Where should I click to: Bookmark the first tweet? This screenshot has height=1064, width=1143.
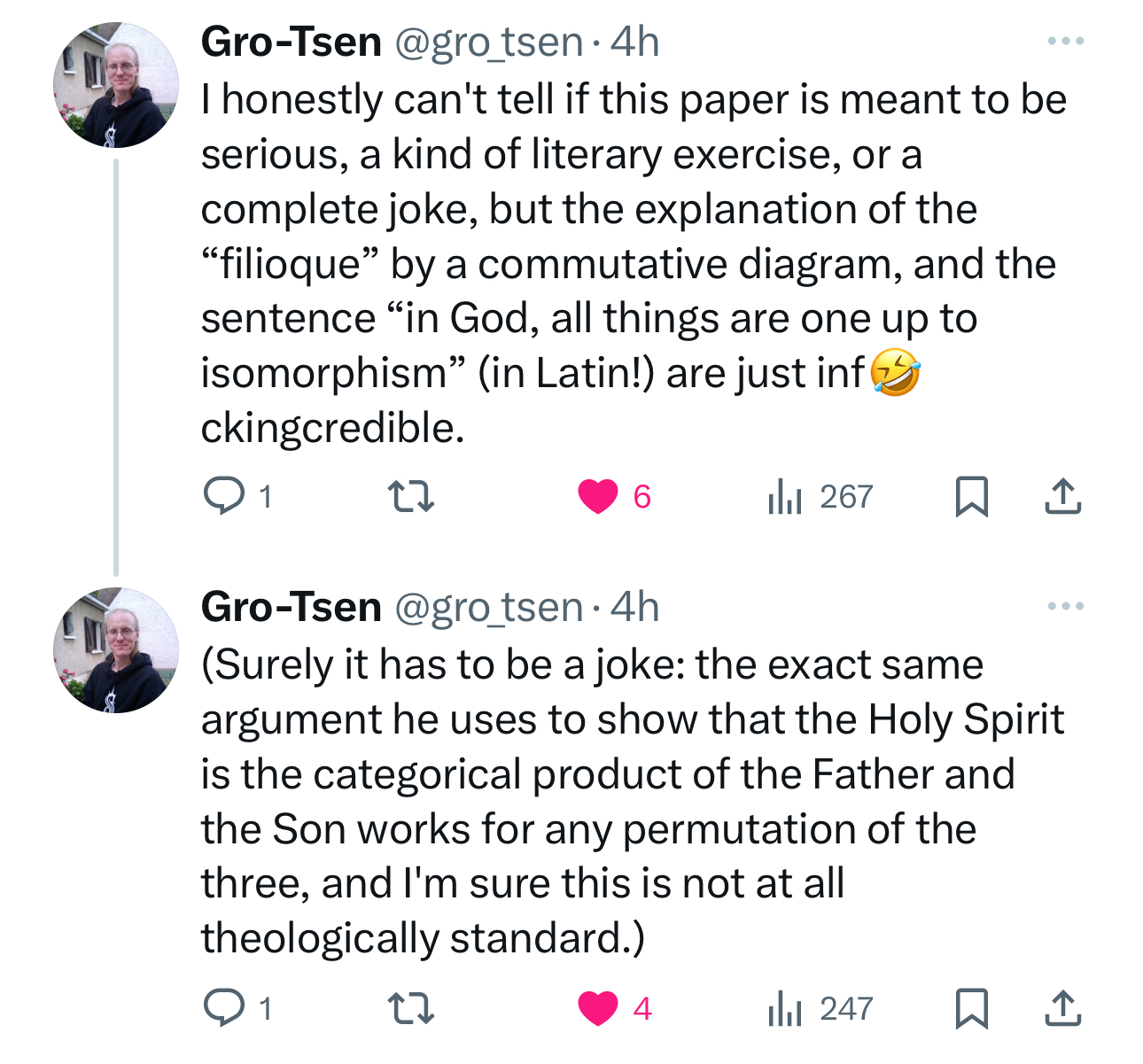click(971, 496)
